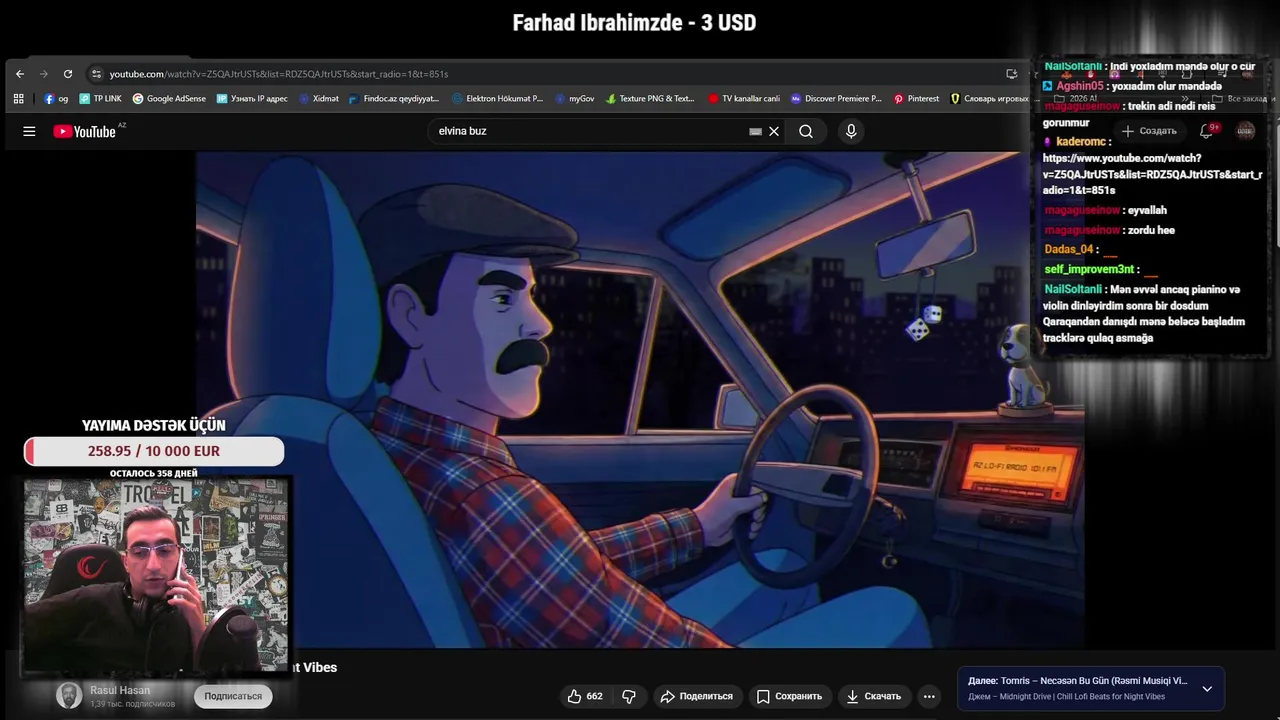The width and height of the screenshot is (1280, 720).
Task: Open the TV kanallar canli bookmark
Action: point(744,99)
